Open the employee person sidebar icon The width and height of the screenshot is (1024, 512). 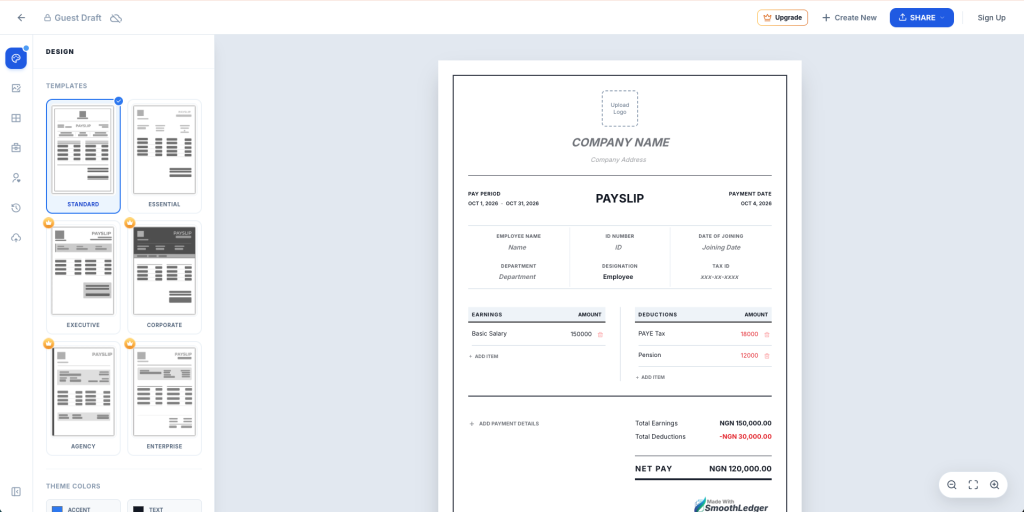point(16,178)
